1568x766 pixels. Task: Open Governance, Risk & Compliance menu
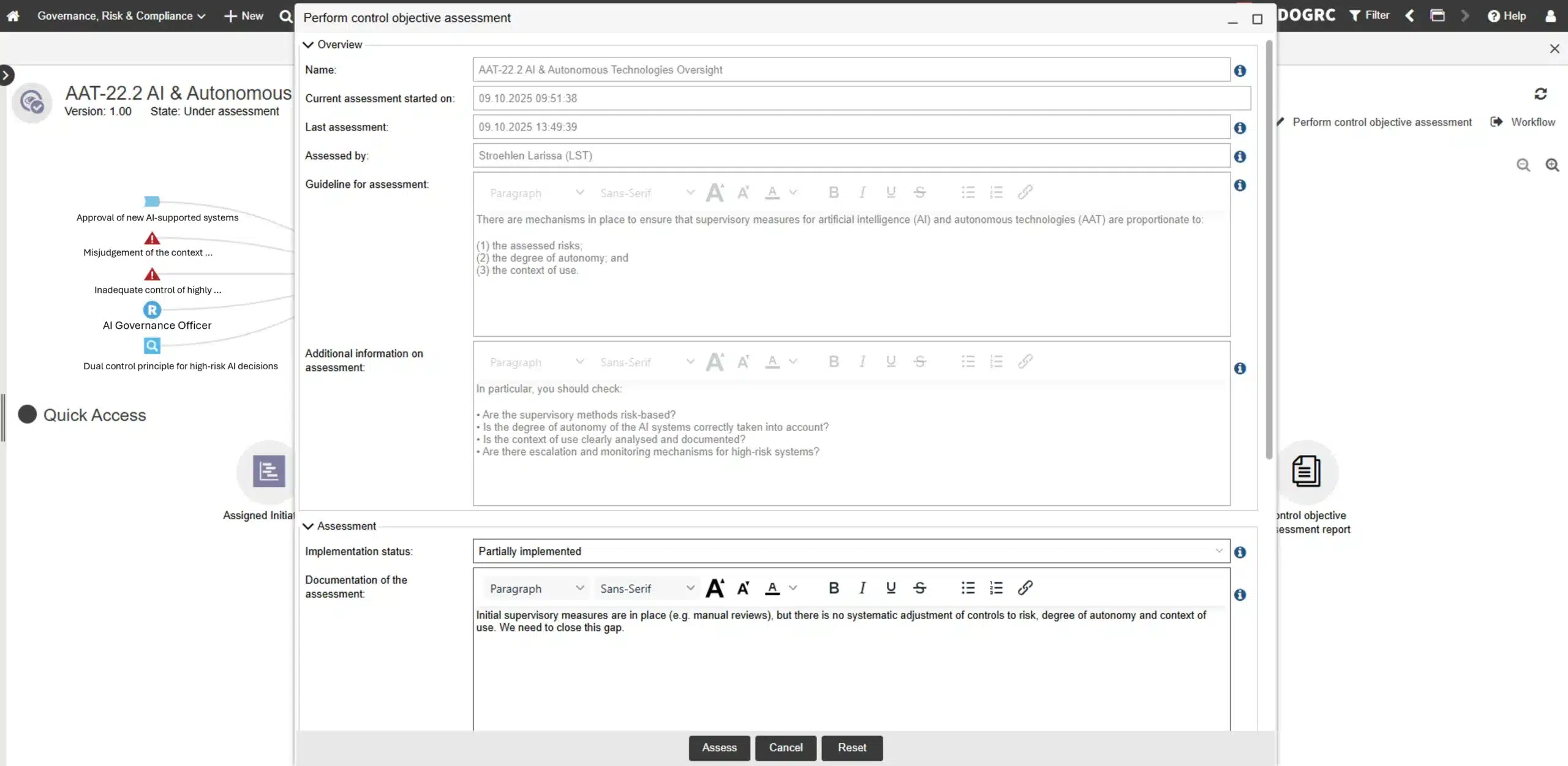click(121, 16)
